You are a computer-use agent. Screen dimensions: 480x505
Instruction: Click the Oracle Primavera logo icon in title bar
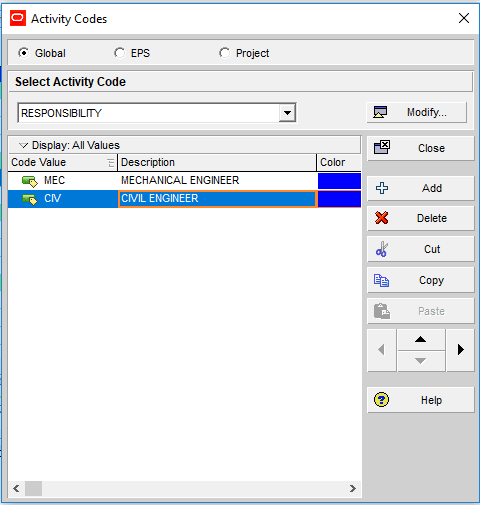pyautogui.click(x=18, y=18)
